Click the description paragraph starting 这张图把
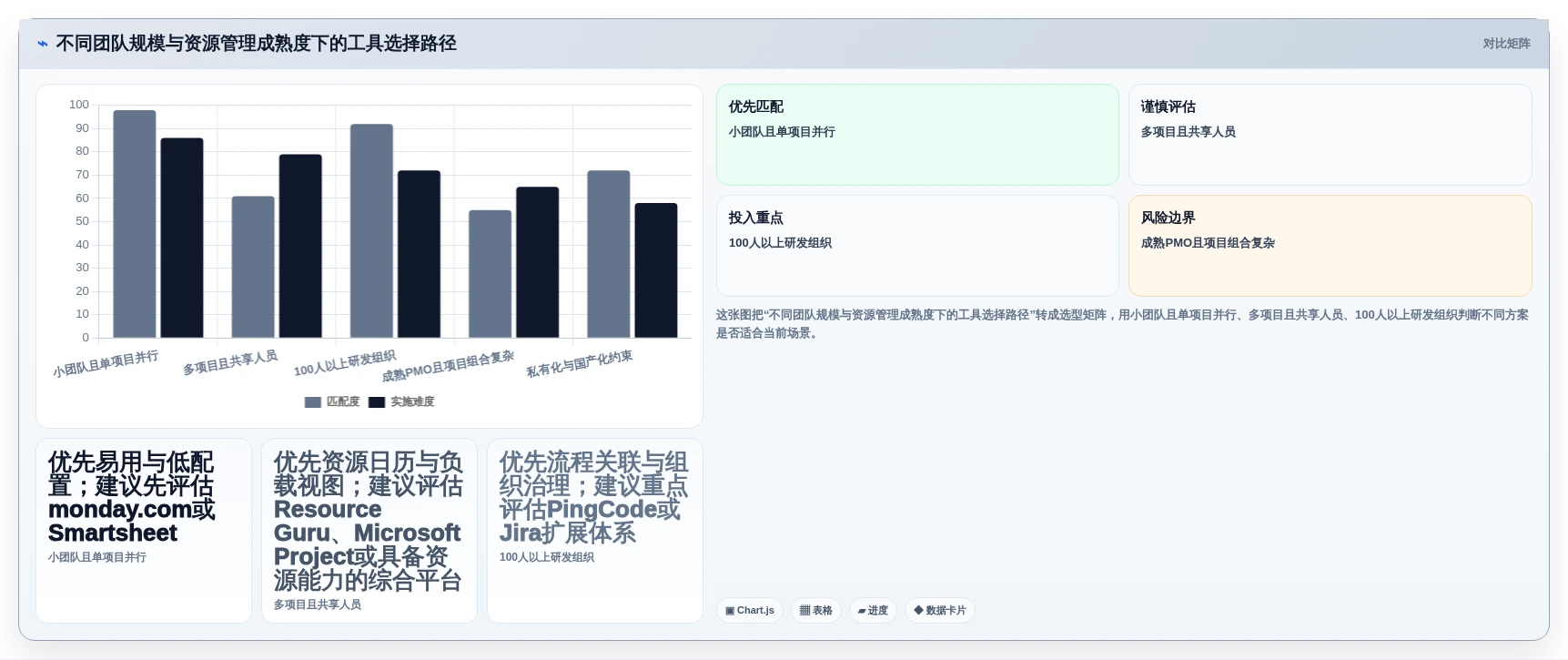Viewport: 1568px width, 660px height. [1123, 324]
